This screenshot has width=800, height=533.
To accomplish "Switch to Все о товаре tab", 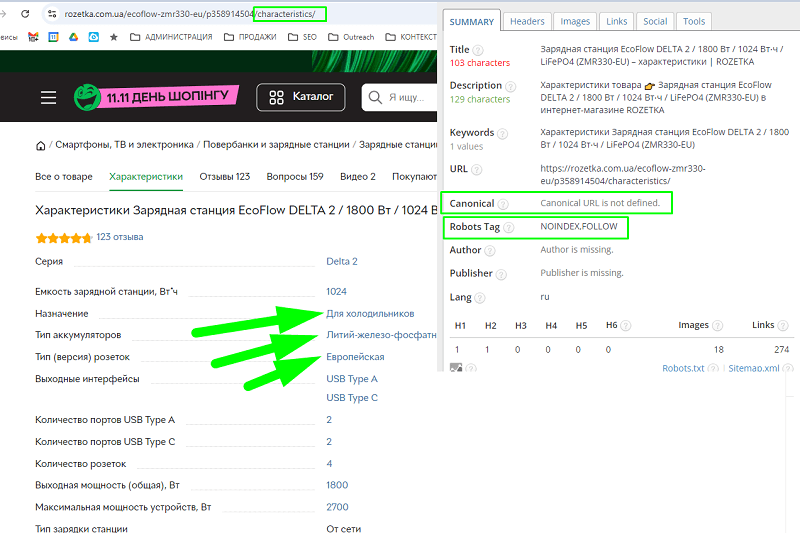I will 64,176.
